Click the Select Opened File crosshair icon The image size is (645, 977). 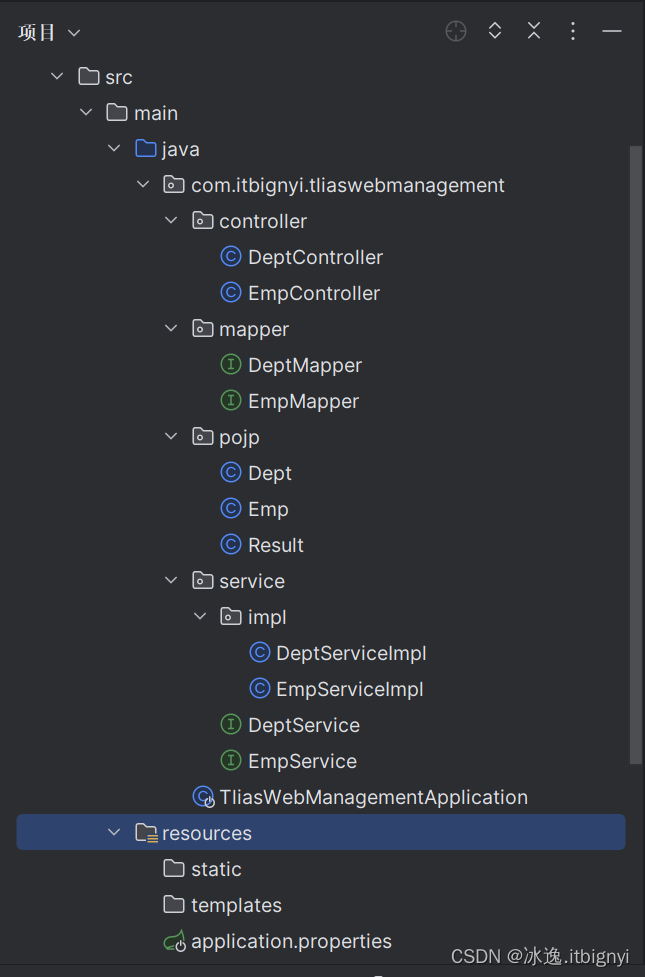pyautogui.click(x=456, y=31)
